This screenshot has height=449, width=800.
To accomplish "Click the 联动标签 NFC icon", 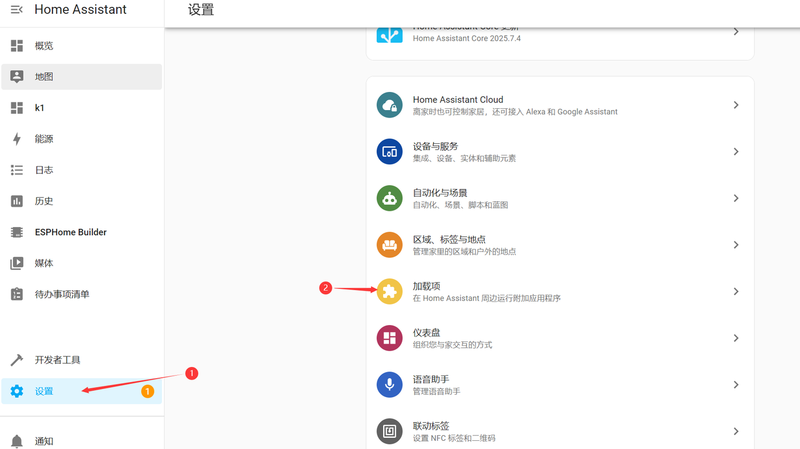I will click(389, 431).
